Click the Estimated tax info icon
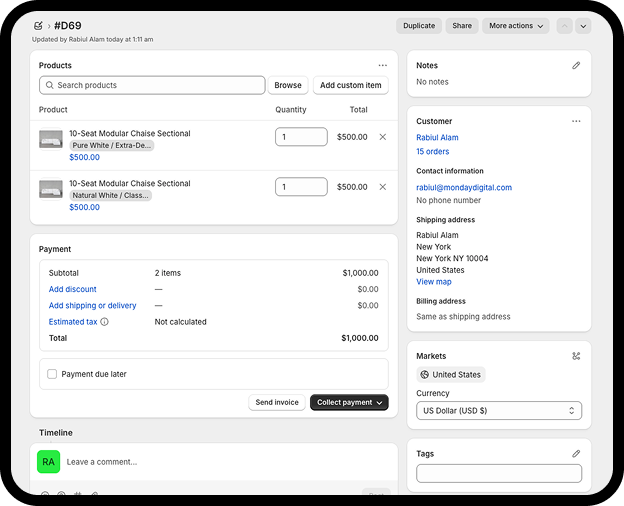Image resolution: width=624 pixels, height=506 pixels. click(104, 322)
